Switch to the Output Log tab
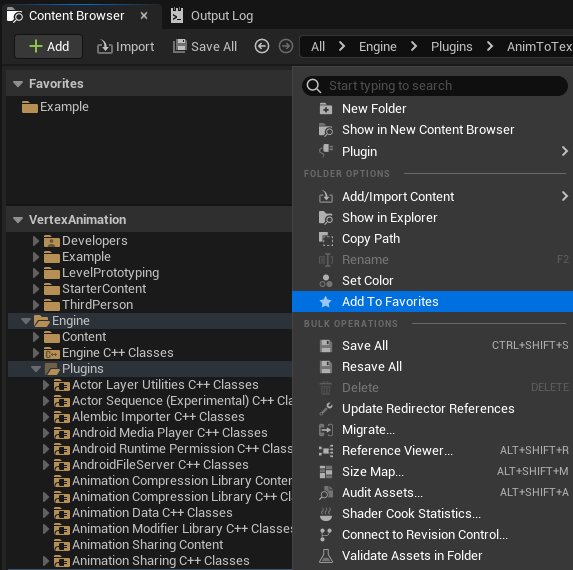This screenshot has height=570, width=573. coord(212,16)
